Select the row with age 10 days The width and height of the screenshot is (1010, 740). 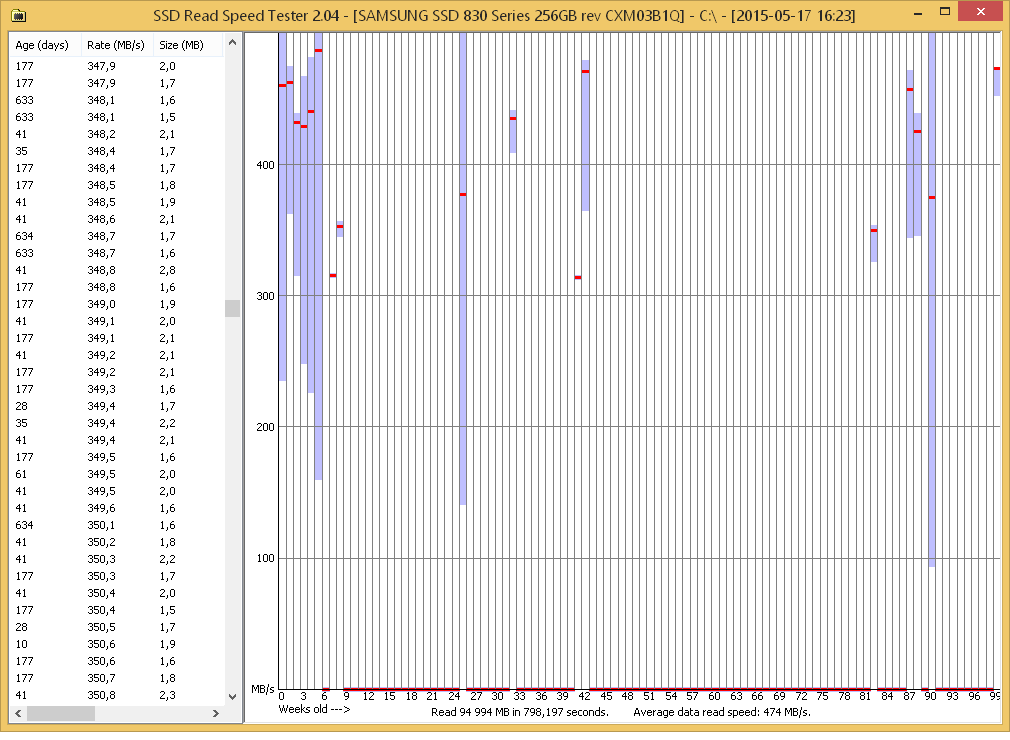pyautogui.click(x=117, y=644)
